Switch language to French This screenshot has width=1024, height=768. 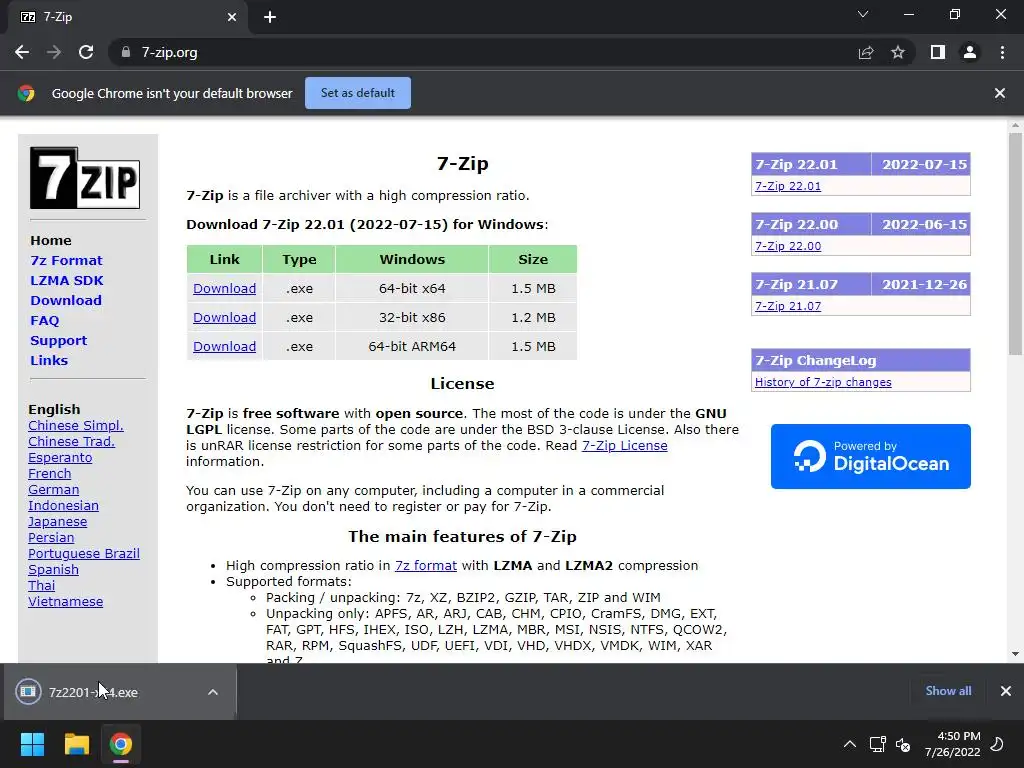coord(50,473)
